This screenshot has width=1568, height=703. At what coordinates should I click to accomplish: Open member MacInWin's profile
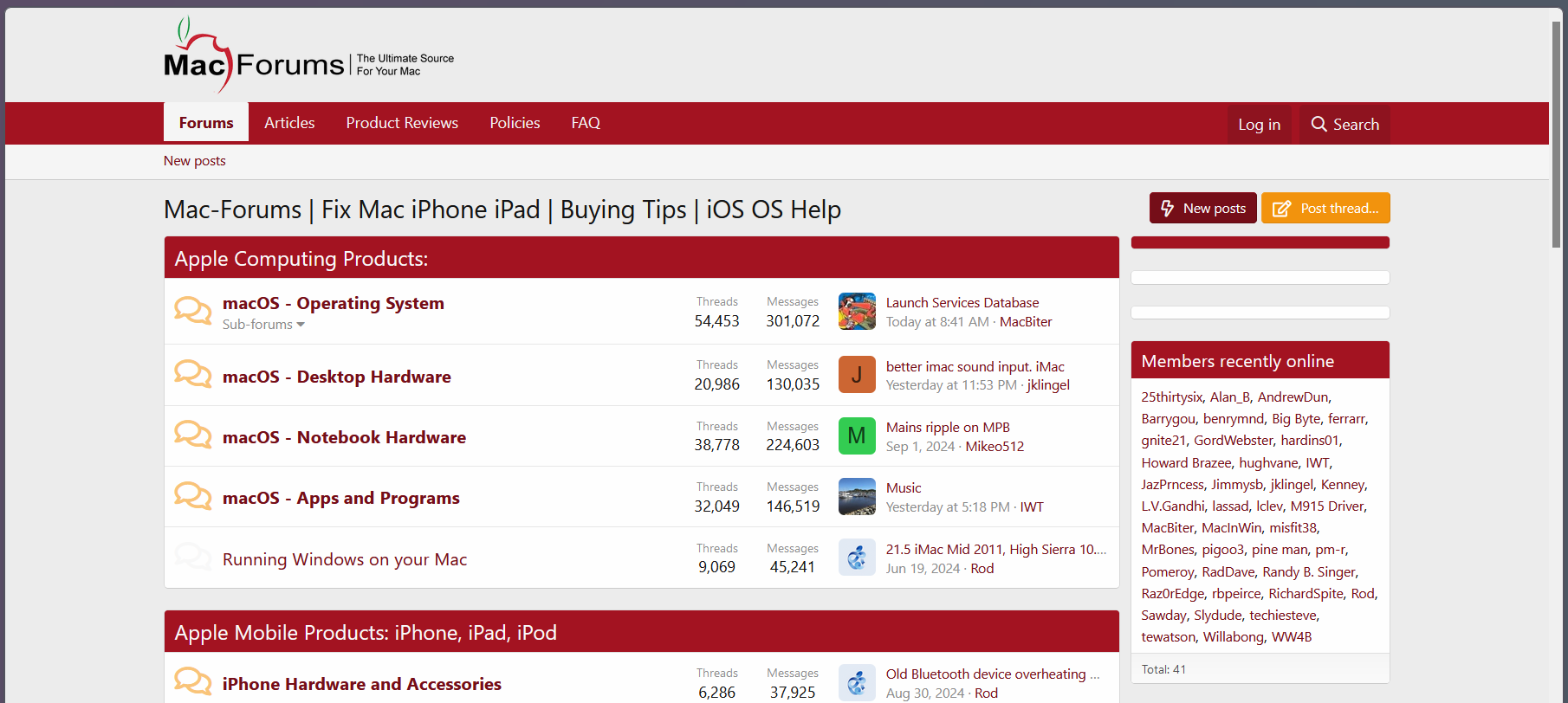click(x=1231, y=528)
